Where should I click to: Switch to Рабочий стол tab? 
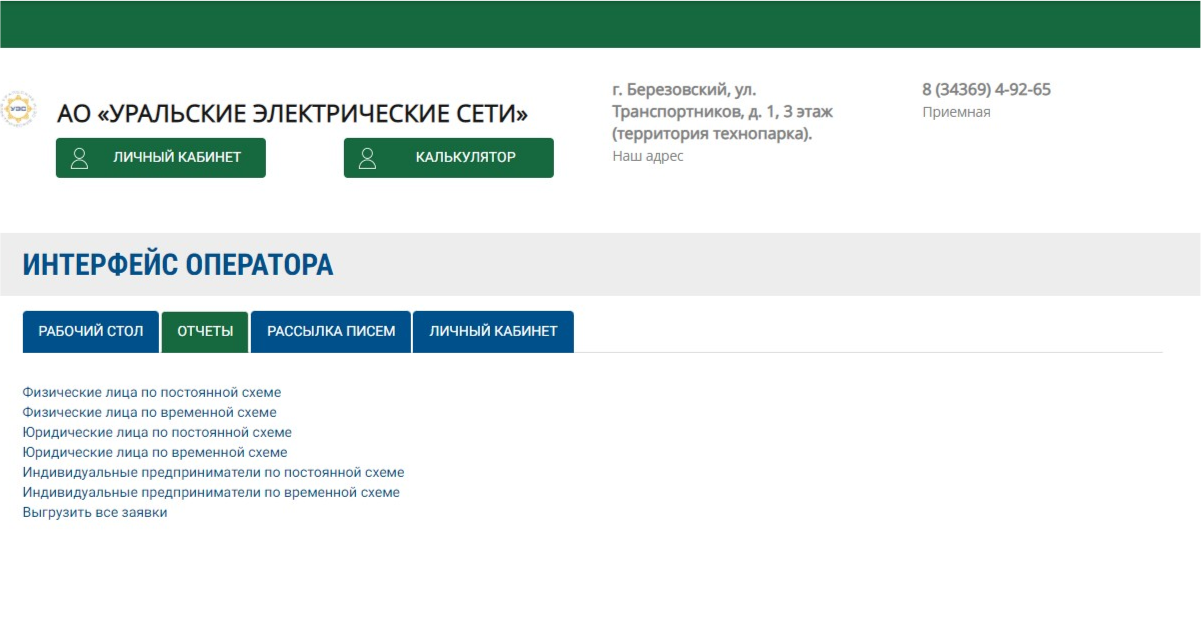(91, 332)
